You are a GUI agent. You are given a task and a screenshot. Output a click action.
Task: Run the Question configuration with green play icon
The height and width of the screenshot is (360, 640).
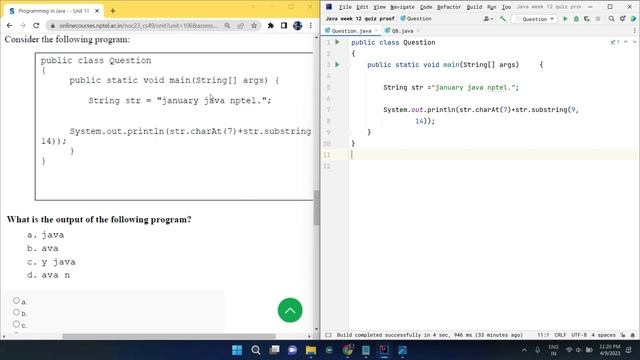[565, 19]
